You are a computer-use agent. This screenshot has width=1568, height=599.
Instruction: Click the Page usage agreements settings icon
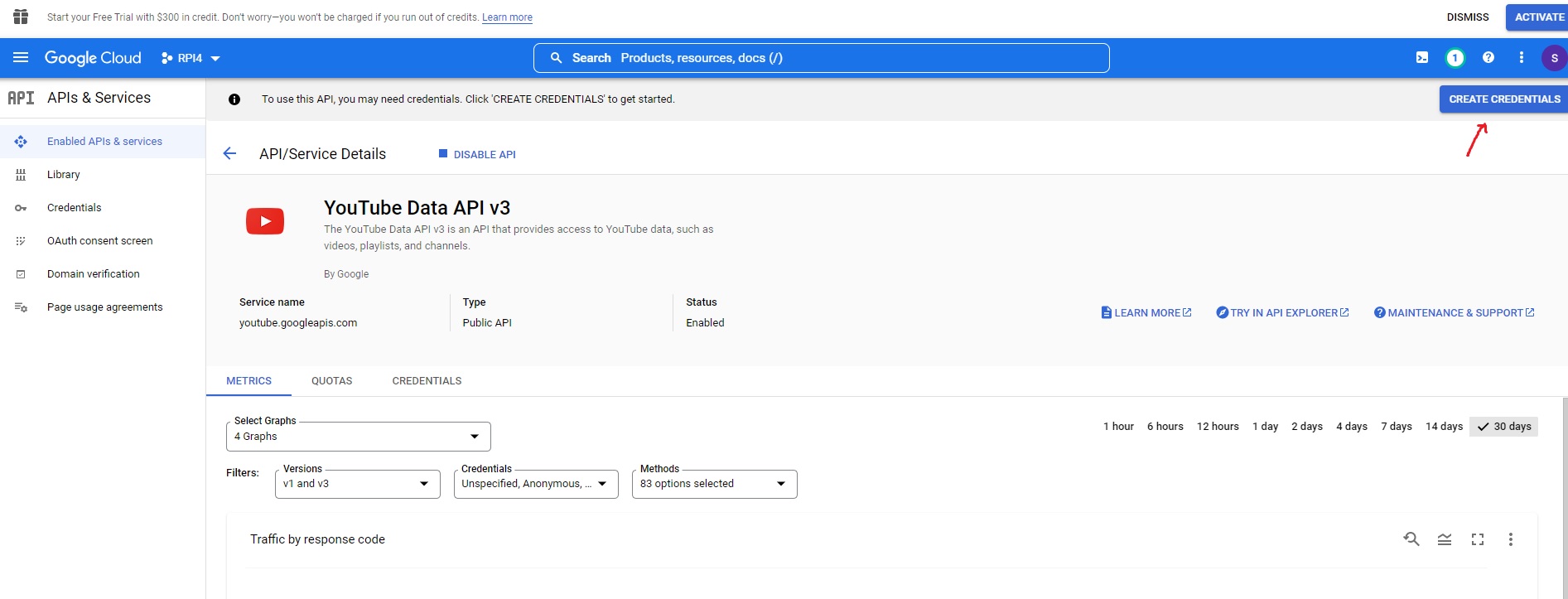pos(21,307)
